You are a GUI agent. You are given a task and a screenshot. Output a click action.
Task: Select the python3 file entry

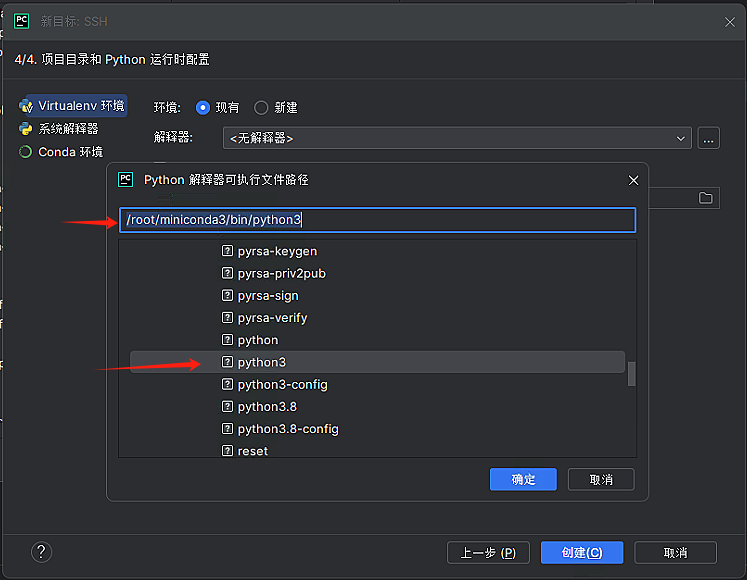pyautogui.click(x=377, y=362)
